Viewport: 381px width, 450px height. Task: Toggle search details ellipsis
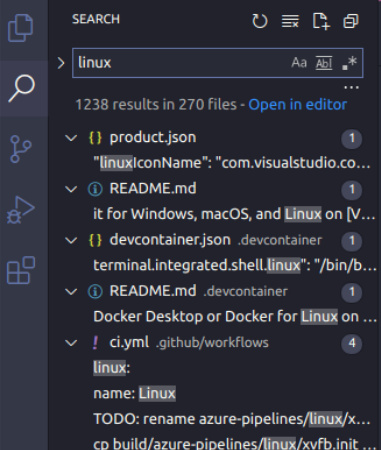coord(351,88)
